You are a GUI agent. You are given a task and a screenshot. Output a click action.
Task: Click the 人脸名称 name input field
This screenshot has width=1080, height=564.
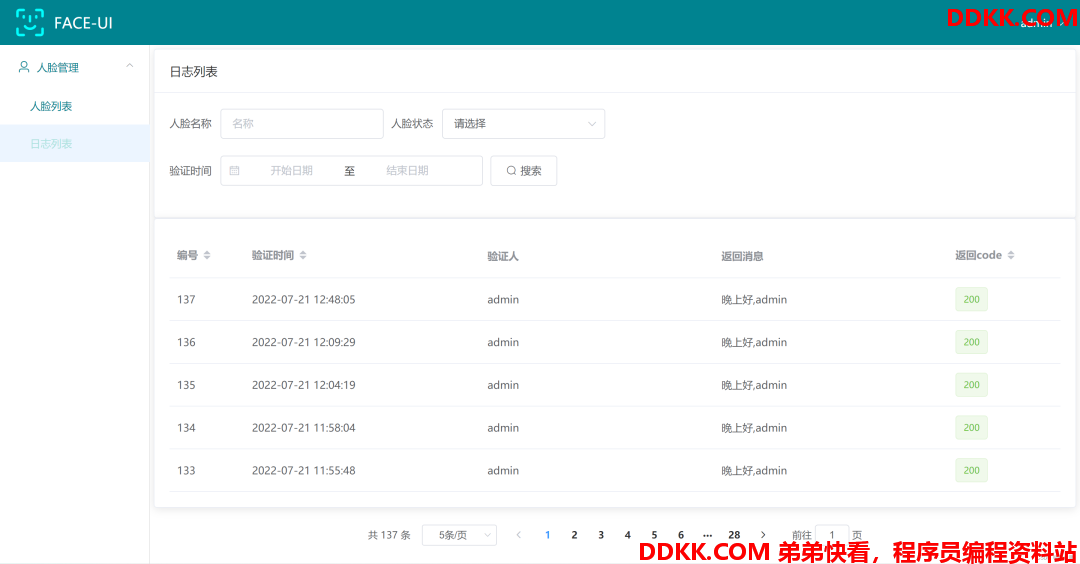302,124
